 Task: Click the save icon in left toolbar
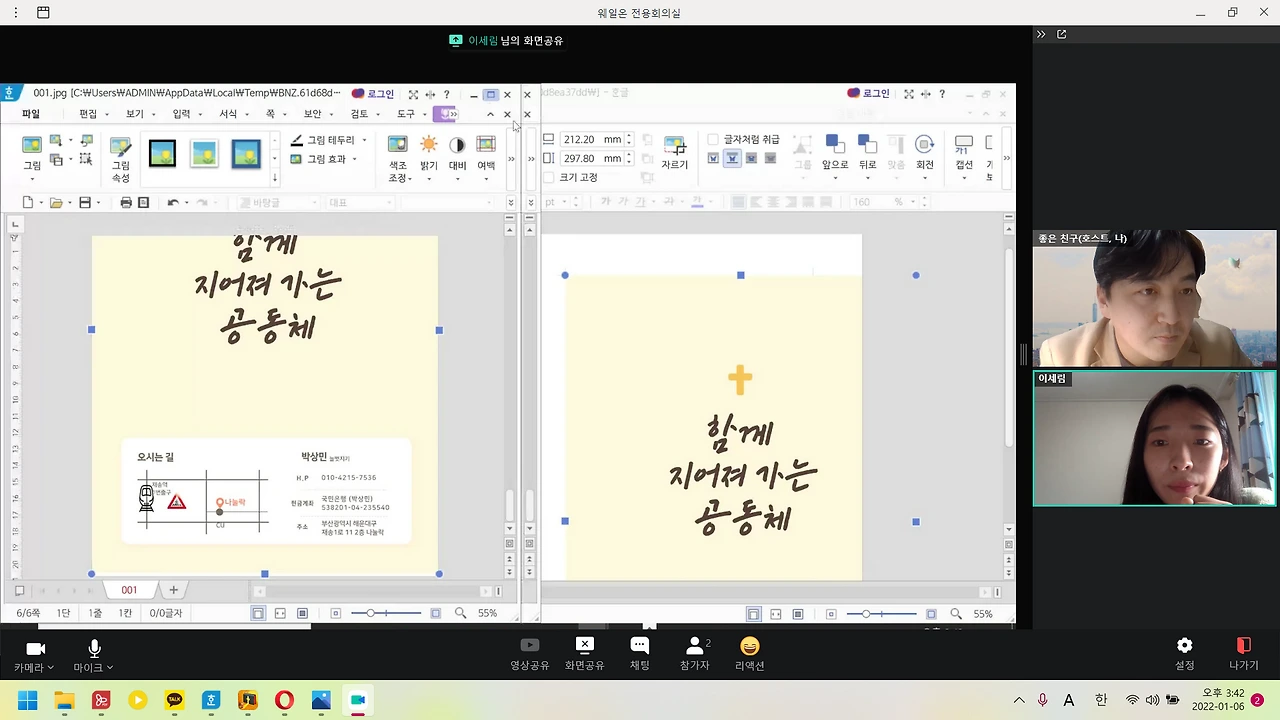[85, 203]
